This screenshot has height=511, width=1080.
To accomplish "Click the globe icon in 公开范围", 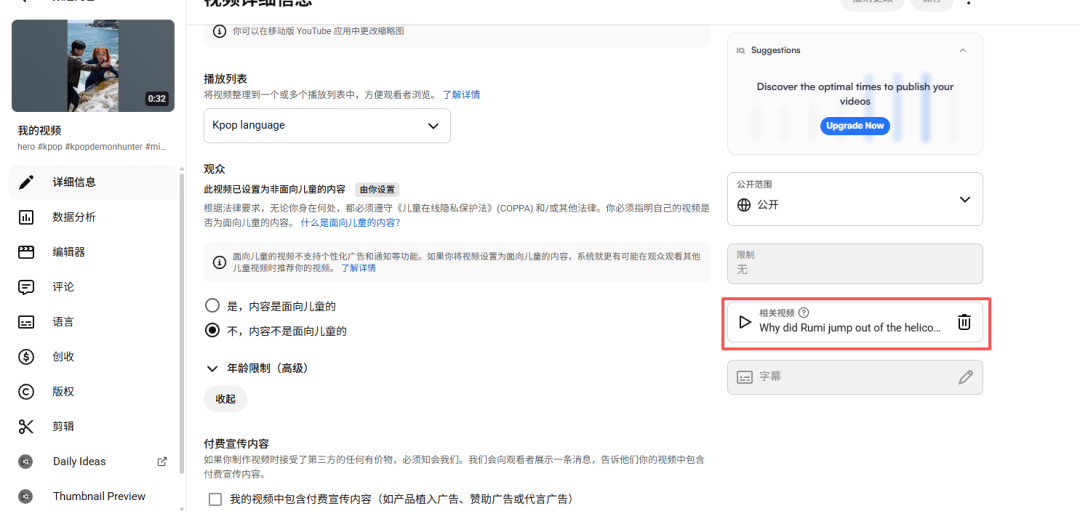I will [744, 205].
